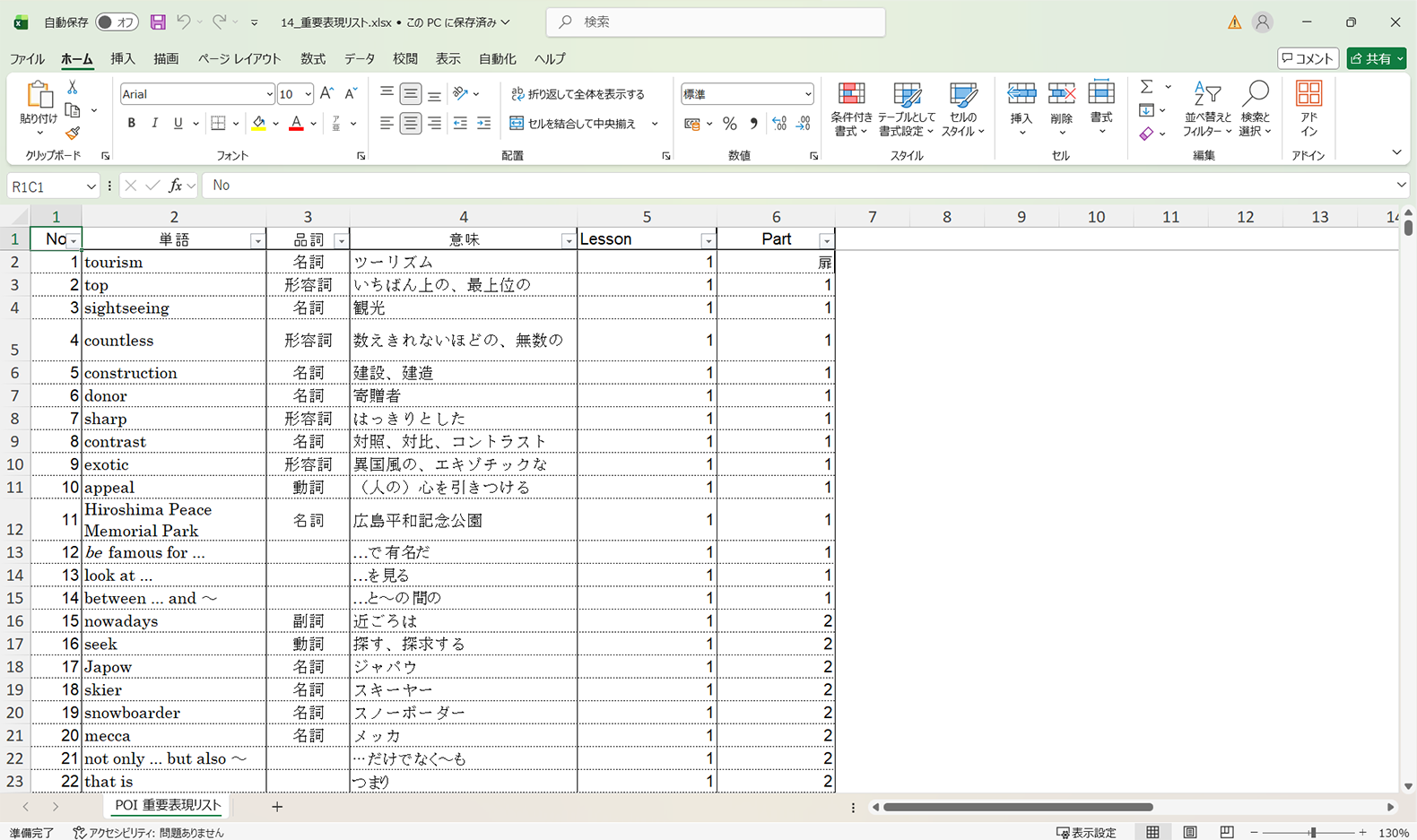The height and width of the screenshot is (840, 1417).
Task: Open 検索と選択 (Find & Select)
Action: coord(1255,109)
